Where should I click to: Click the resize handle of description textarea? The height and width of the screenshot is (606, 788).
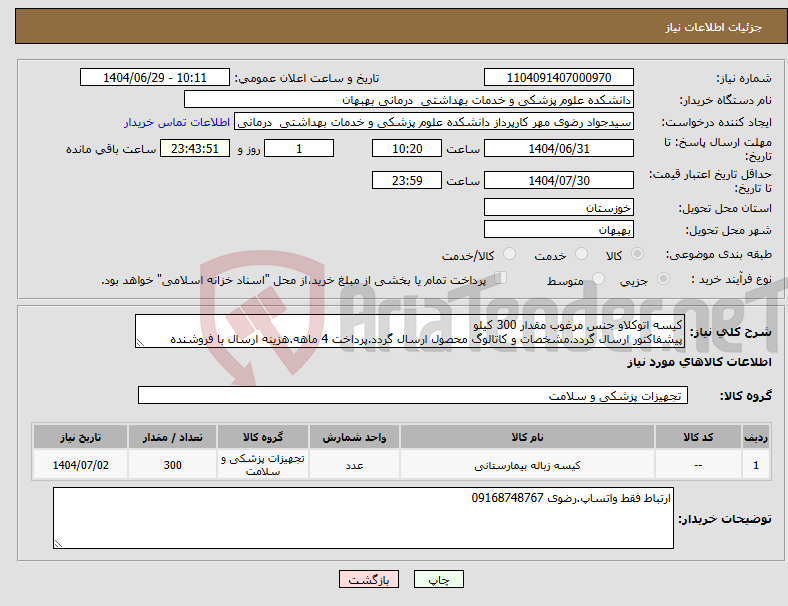coord(140,343)
